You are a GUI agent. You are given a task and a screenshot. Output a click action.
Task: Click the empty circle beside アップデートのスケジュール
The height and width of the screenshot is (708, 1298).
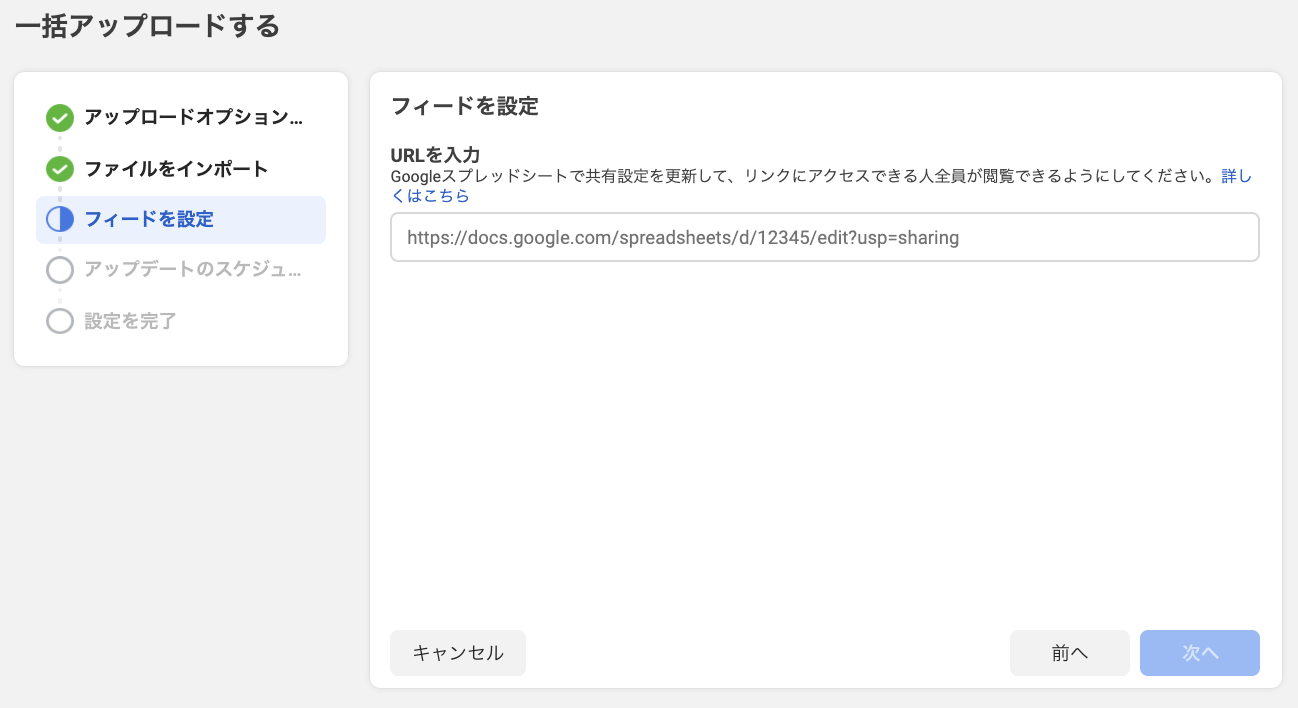(60, 270)
